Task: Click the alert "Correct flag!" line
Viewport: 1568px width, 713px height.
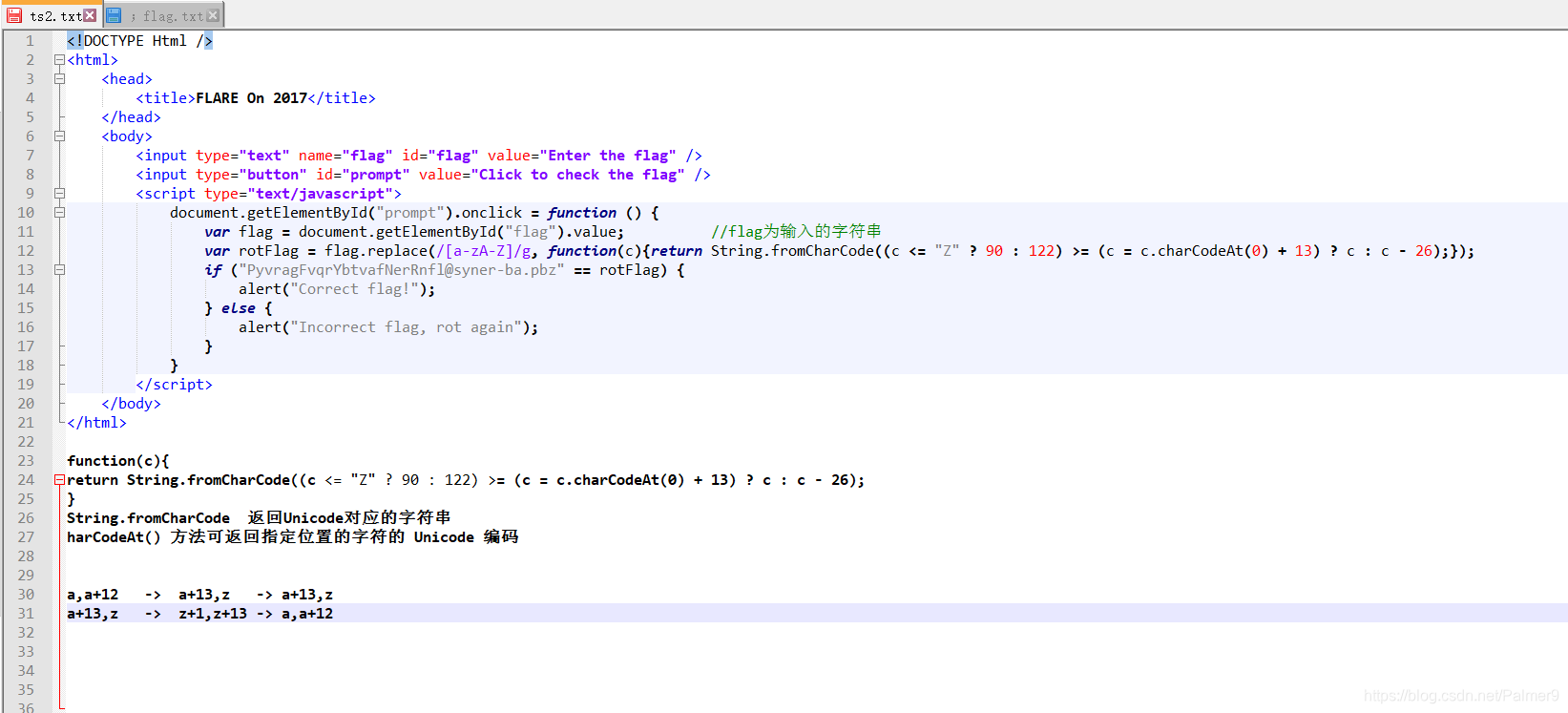Action: point(337,289)
